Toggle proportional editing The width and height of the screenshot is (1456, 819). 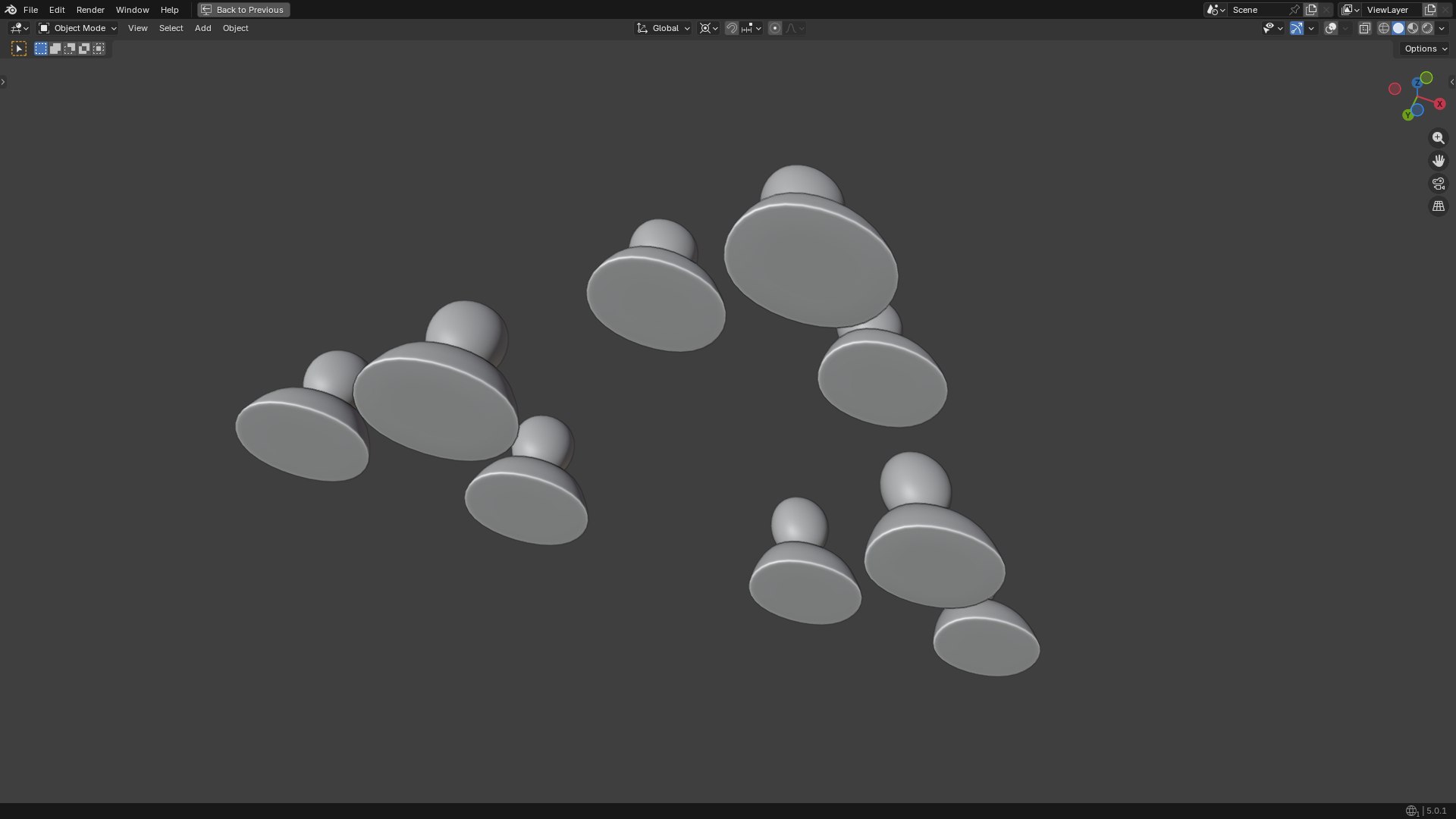click(x=774, y=28)
